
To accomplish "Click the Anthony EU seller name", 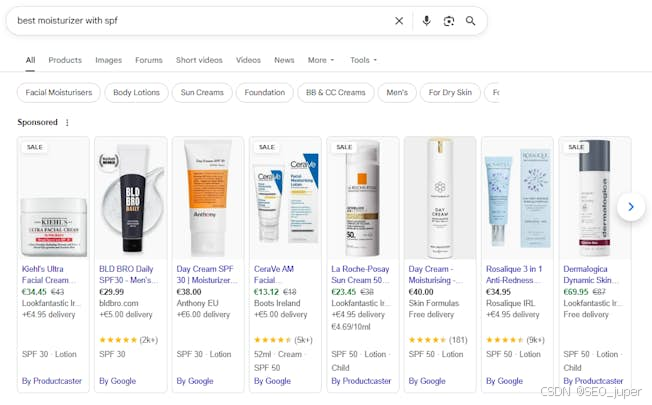I will [197, 303].
